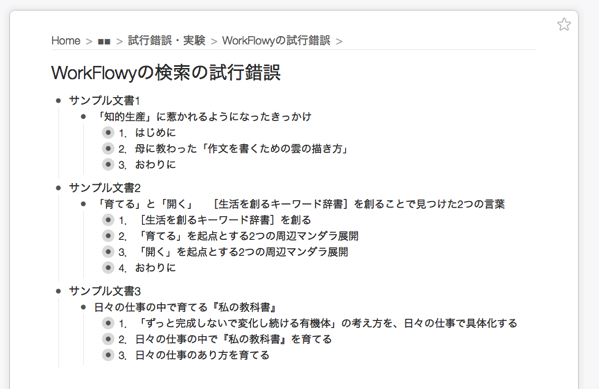599x389 pixels.
Task: Click text 1. はじめに
Action: (147, 133)
